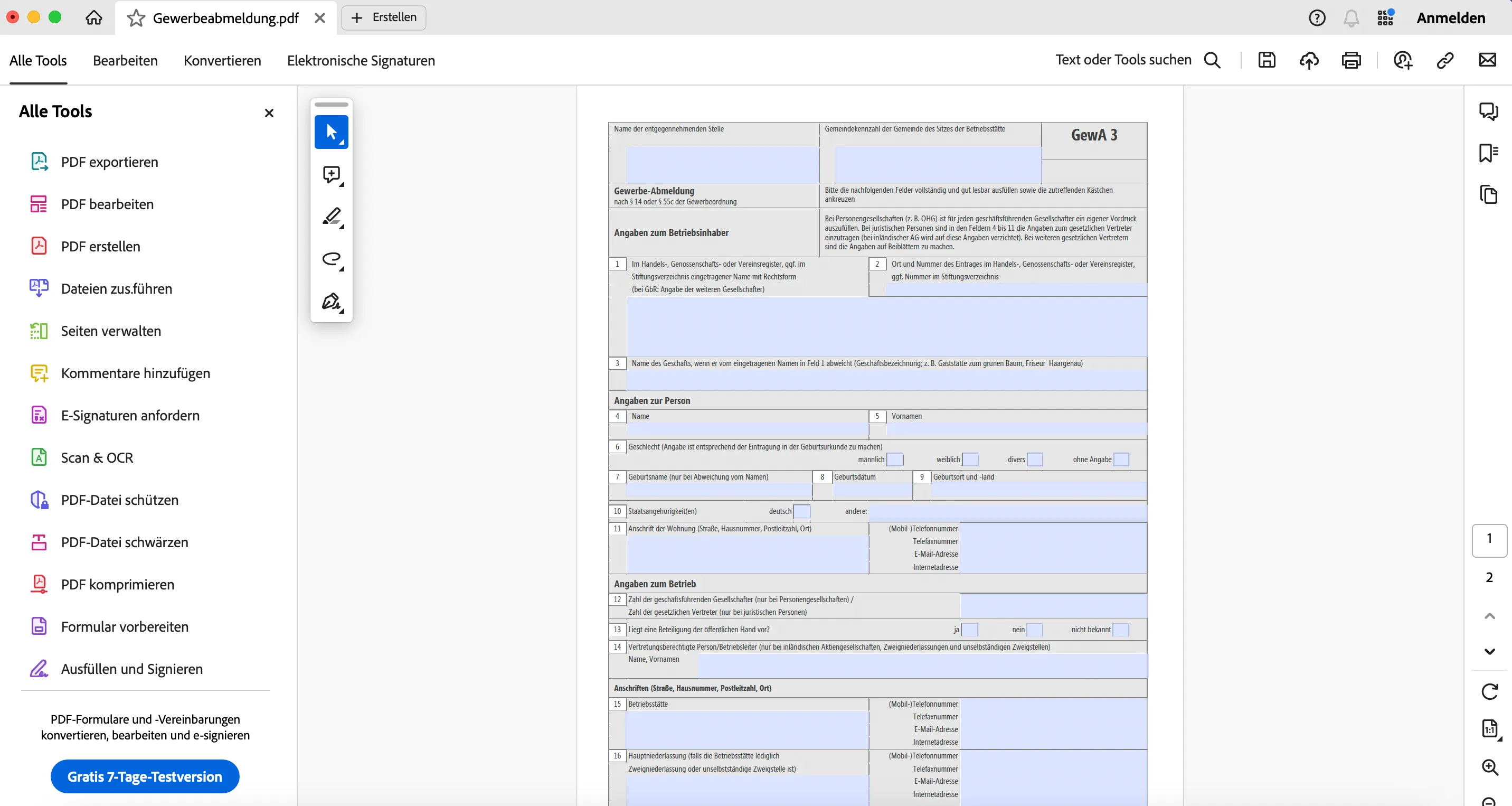Screen dimensions: 1512x806
Task: Check the männlich checkbox in field 6
Action: click(x=894, y=460)
